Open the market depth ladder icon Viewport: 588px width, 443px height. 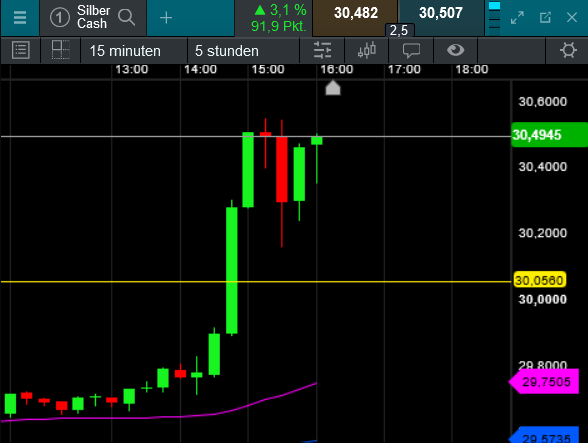(494, 16)
